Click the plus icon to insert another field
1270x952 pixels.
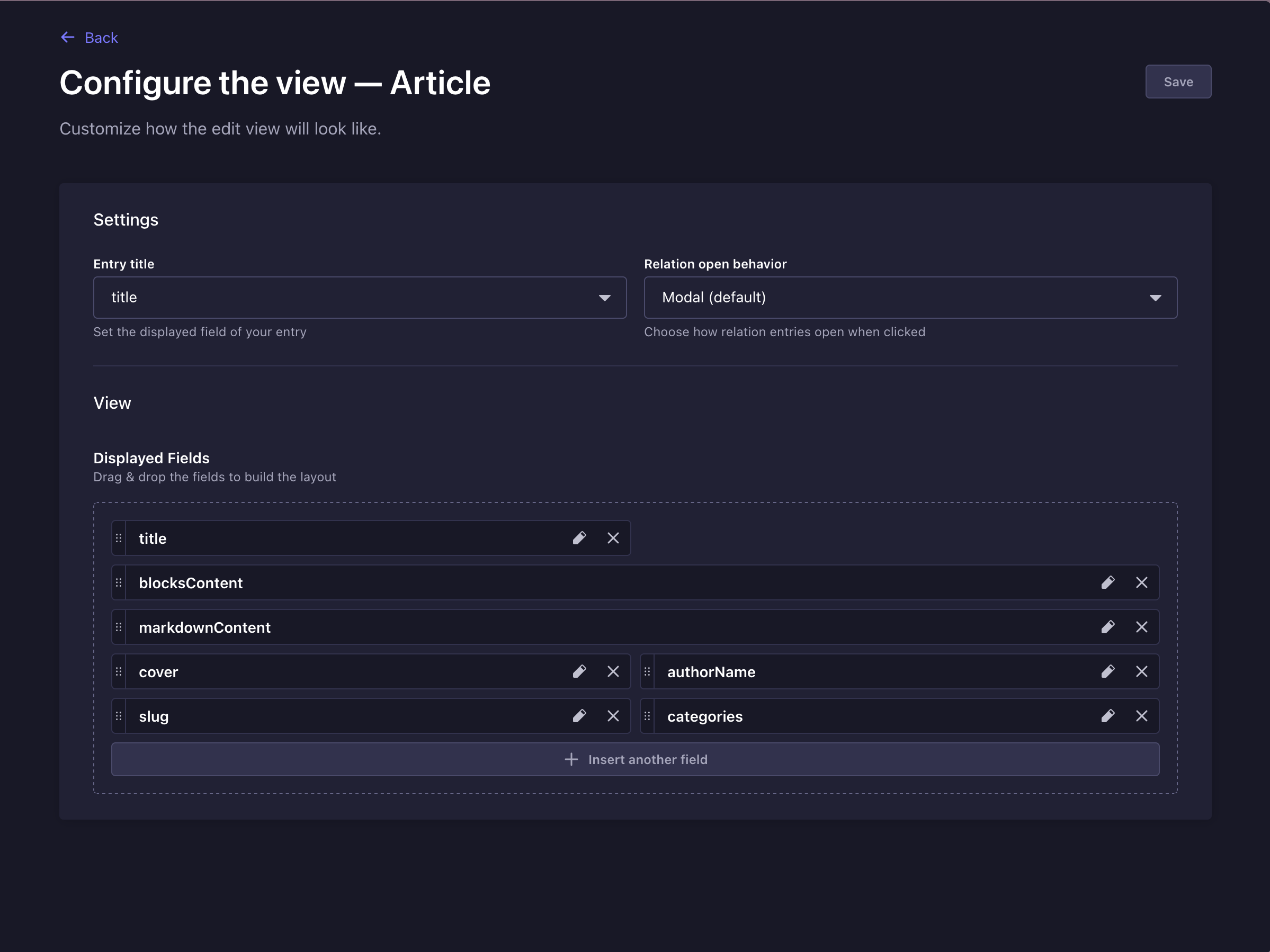(x=571, y=759)
